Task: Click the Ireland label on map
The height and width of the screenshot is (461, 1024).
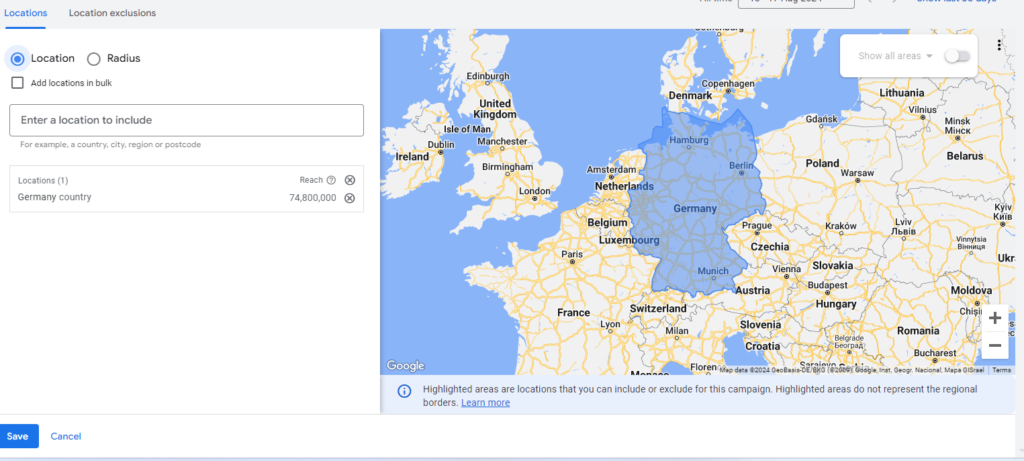Action: (x=413, y=157)
